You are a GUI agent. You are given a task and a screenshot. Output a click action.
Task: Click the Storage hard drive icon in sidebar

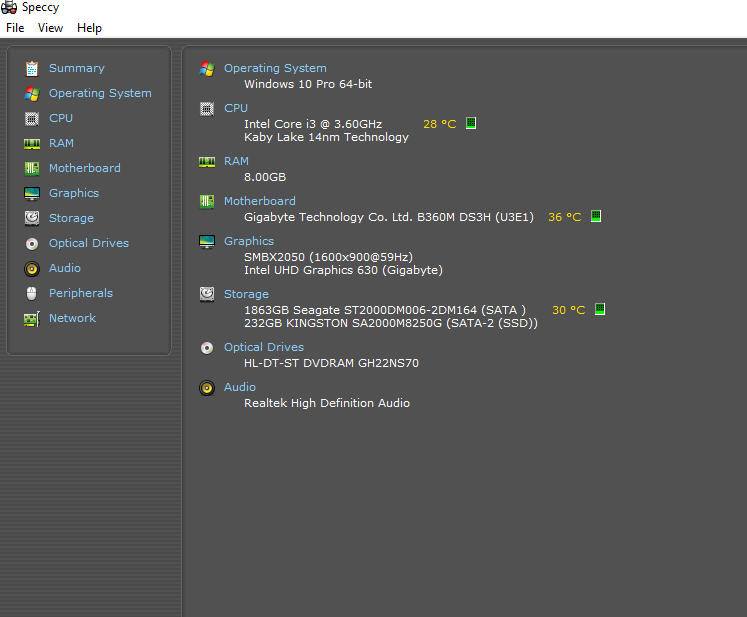(x=32, y=218)
